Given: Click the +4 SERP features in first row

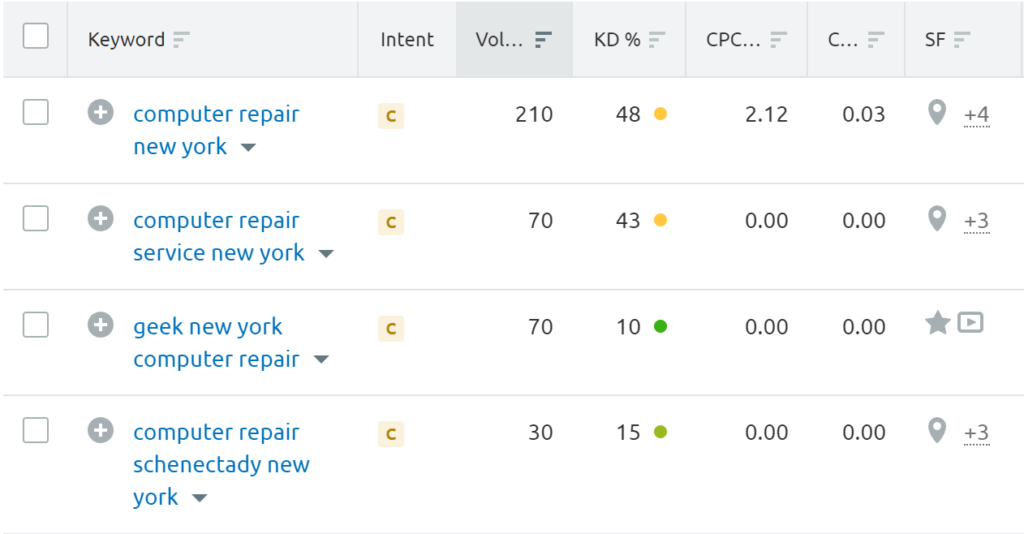Looking at the screenshot, I should point(976,115).
